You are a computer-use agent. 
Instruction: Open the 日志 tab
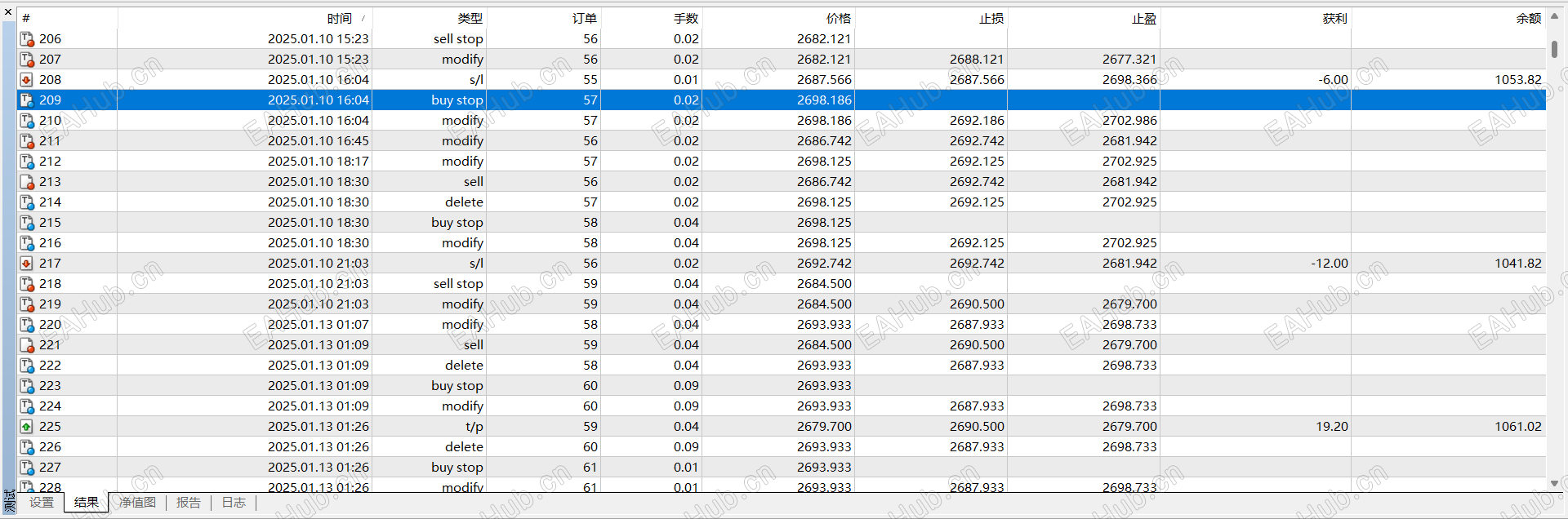coord(234,503)
